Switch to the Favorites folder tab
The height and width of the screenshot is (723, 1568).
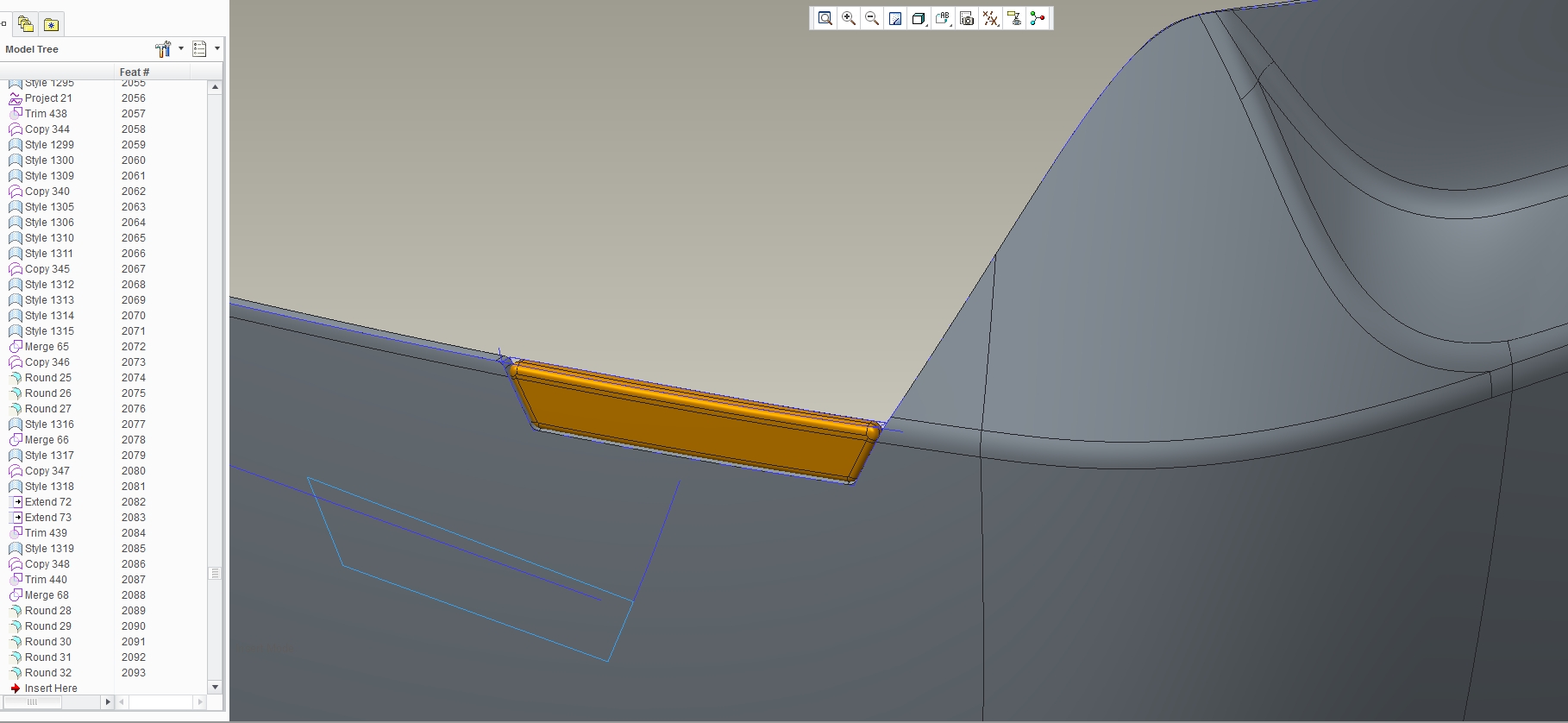[51, 24]
